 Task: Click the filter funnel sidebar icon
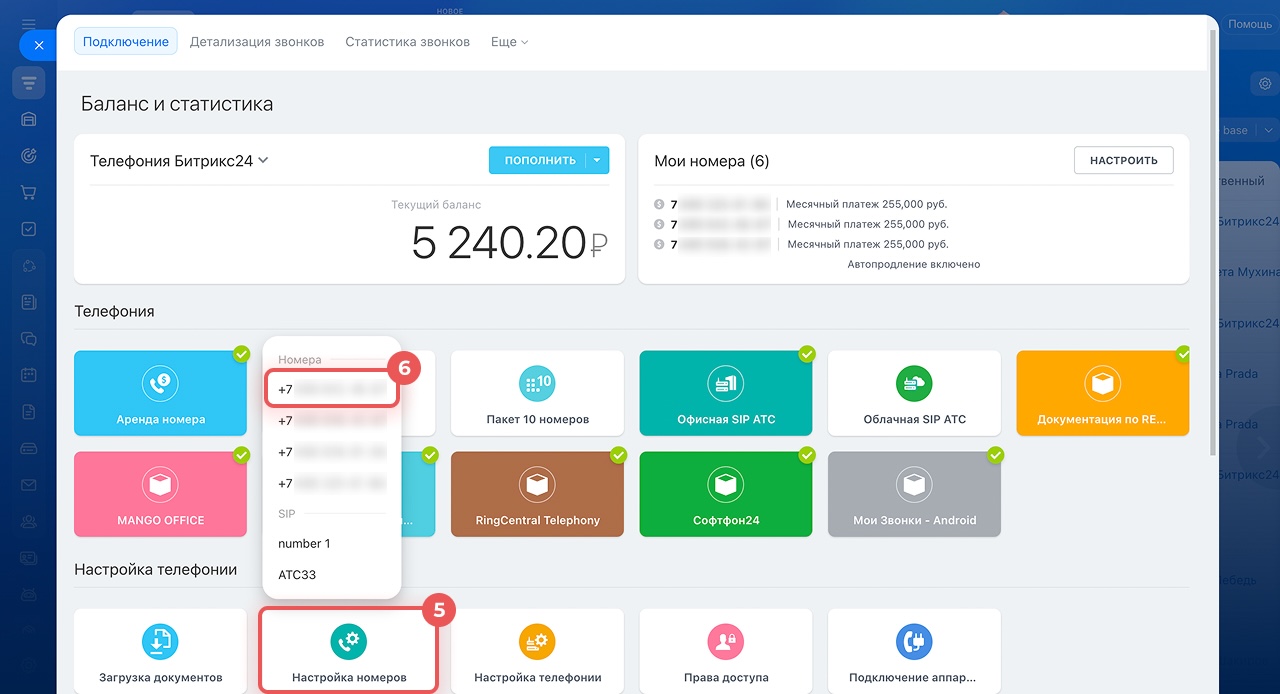28,82
